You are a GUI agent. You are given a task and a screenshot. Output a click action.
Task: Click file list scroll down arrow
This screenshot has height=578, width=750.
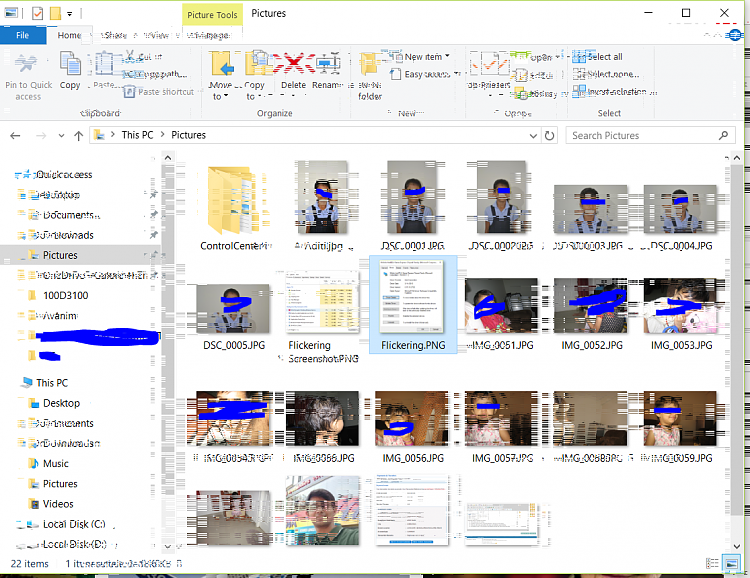click(737, 546)
